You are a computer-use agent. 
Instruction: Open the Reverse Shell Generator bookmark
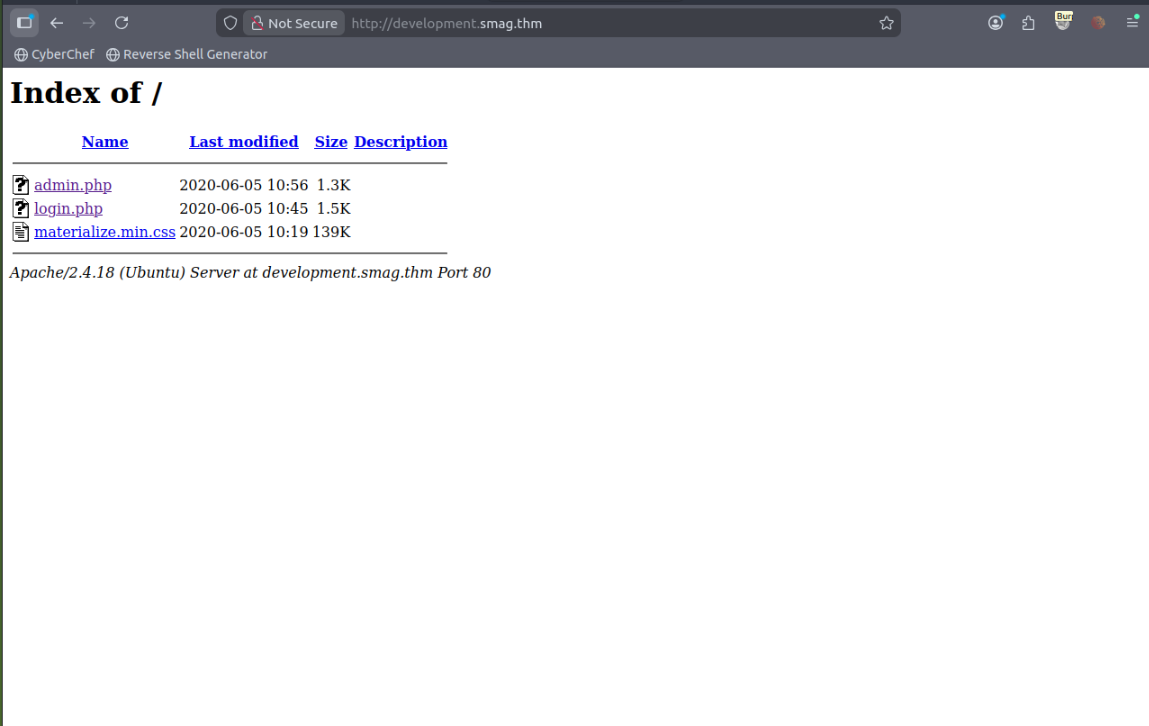[187, 54]
